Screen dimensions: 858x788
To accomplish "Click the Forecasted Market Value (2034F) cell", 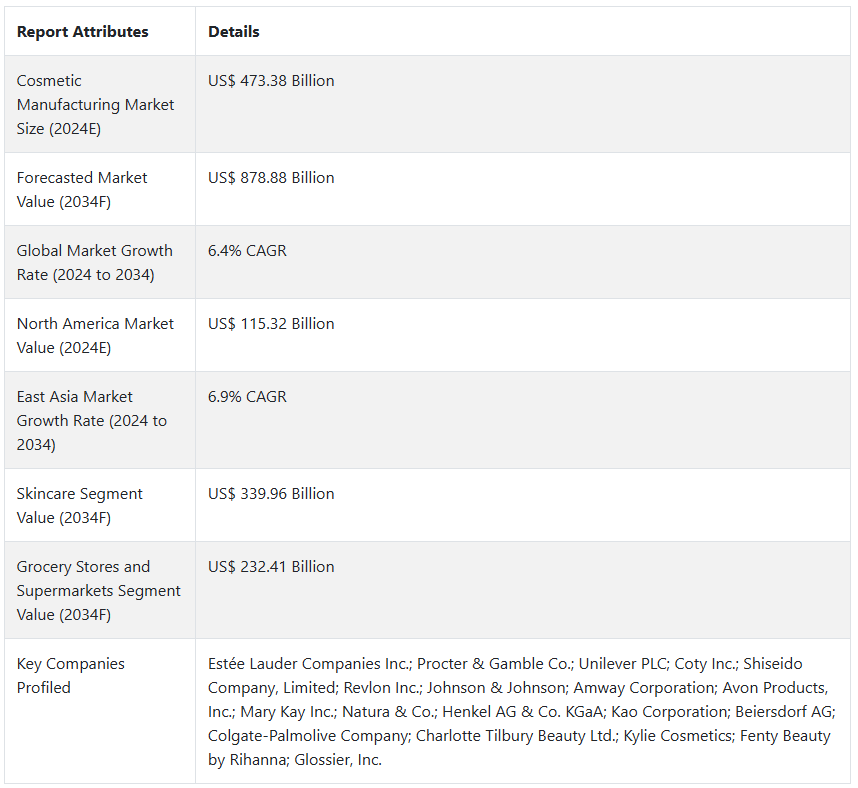I will click(x=82, y=189).
